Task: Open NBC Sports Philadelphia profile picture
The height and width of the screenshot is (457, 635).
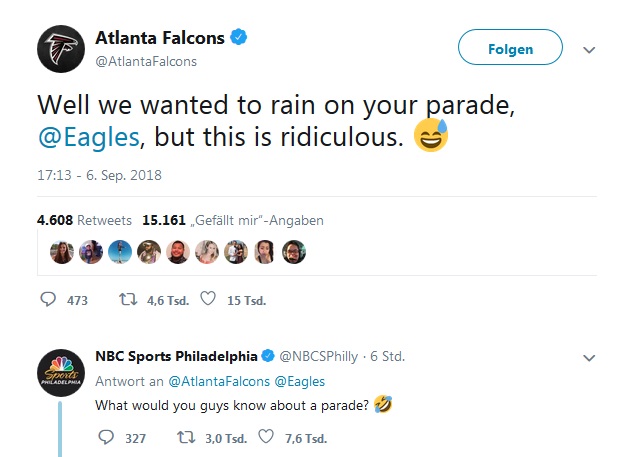Action: pyautogui.click(x=61, y=372)
